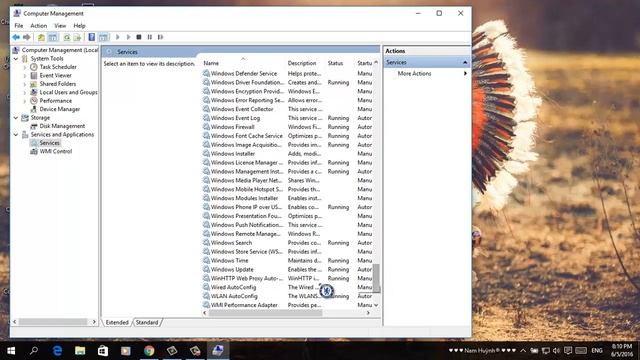The width and height of the screenshot is (640, 360).
Task: Collapse the Storage tree node
Action: pos(16,118)
